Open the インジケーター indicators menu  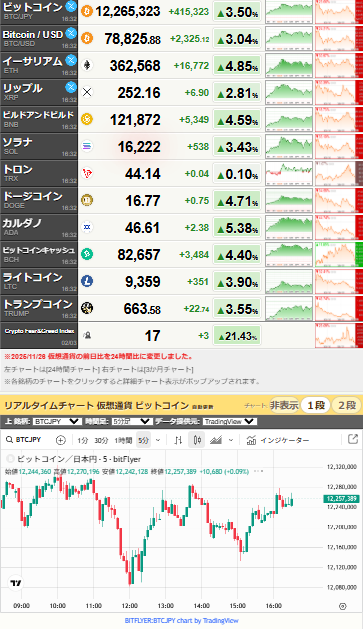tap(278, 440)
